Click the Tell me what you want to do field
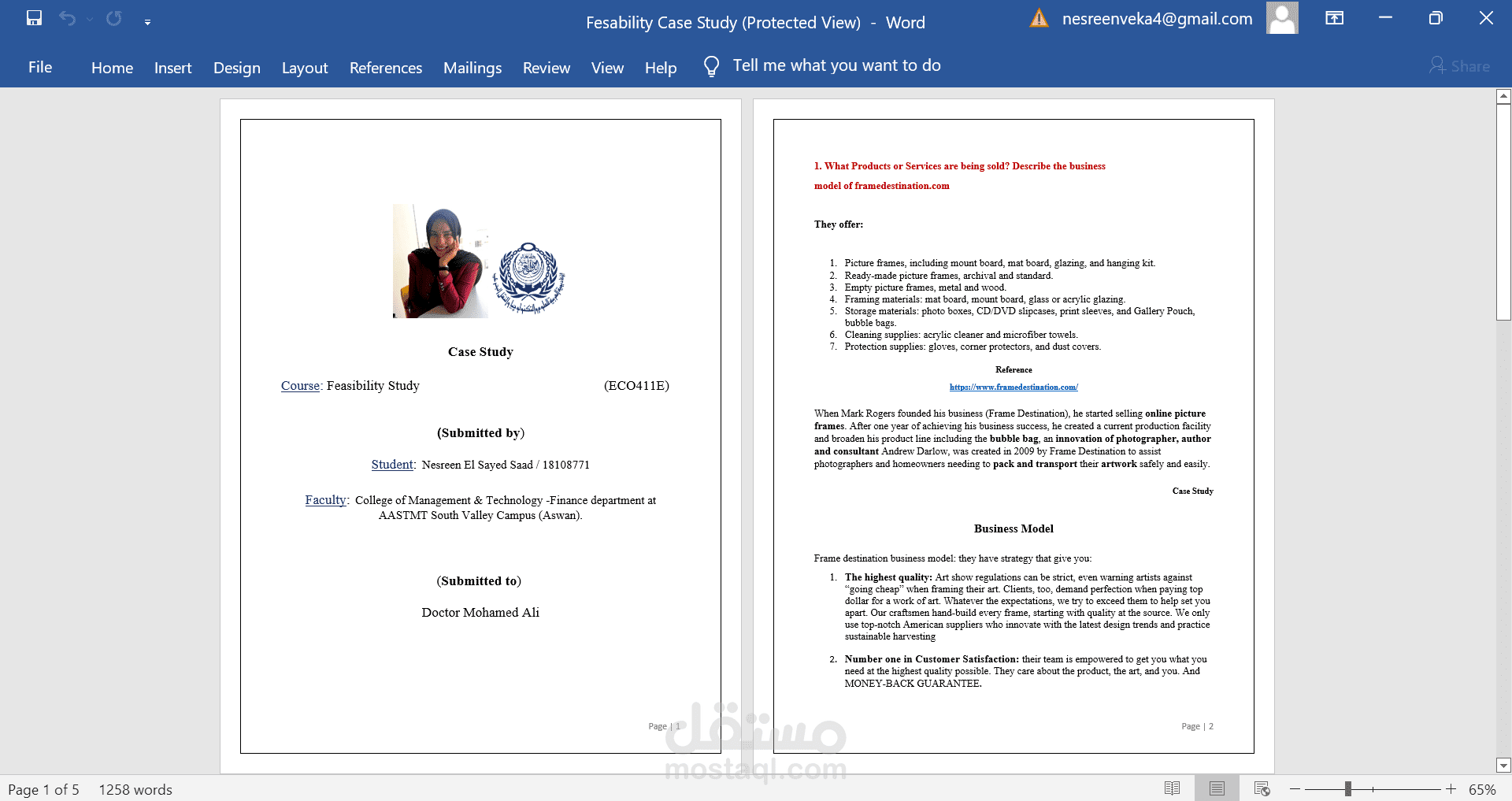Image resolution: width=1512 pixels, height=801 pixels. (x=836, y=65)
